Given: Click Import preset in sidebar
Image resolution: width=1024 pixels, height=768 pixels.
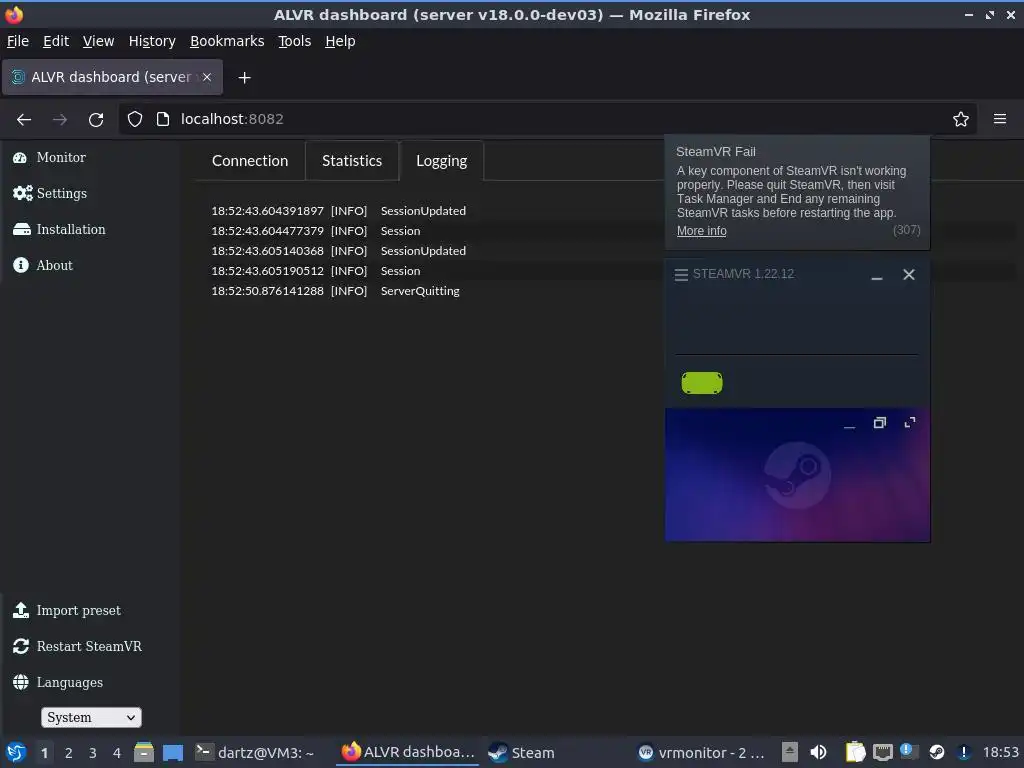Looking at the screenshot, I should [x=67, y=610].
